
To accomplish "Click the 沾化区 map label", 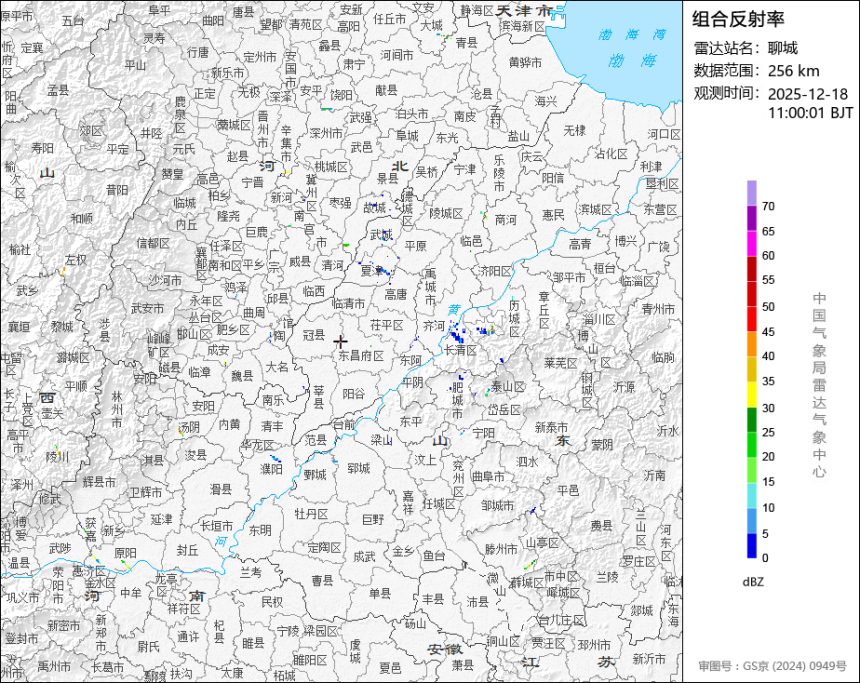I will click(x=610, y=154).
